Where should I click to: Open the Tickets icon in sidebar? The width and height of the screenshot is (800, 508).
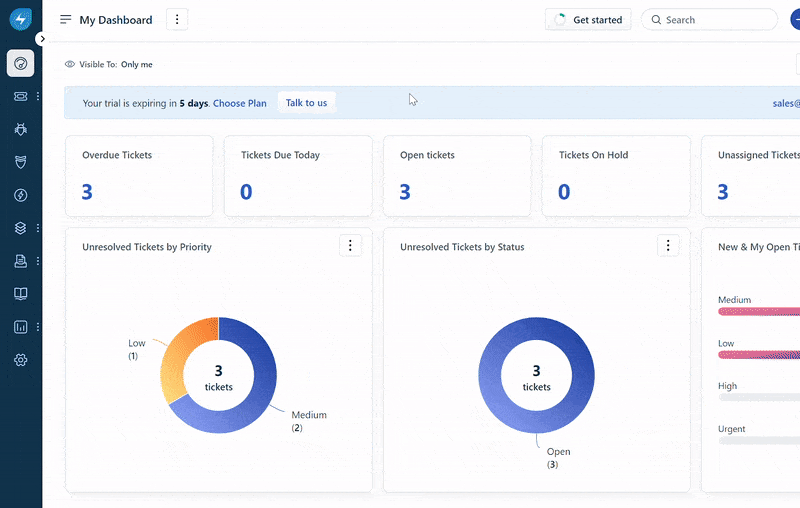(x=20, y=96)
